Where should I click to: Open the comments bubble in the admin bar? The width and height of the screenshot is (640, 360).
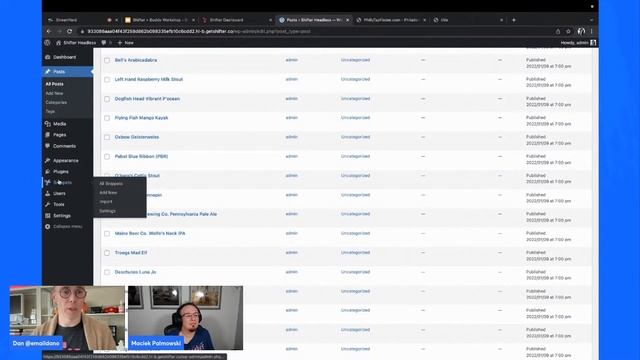tap(104, 42)
